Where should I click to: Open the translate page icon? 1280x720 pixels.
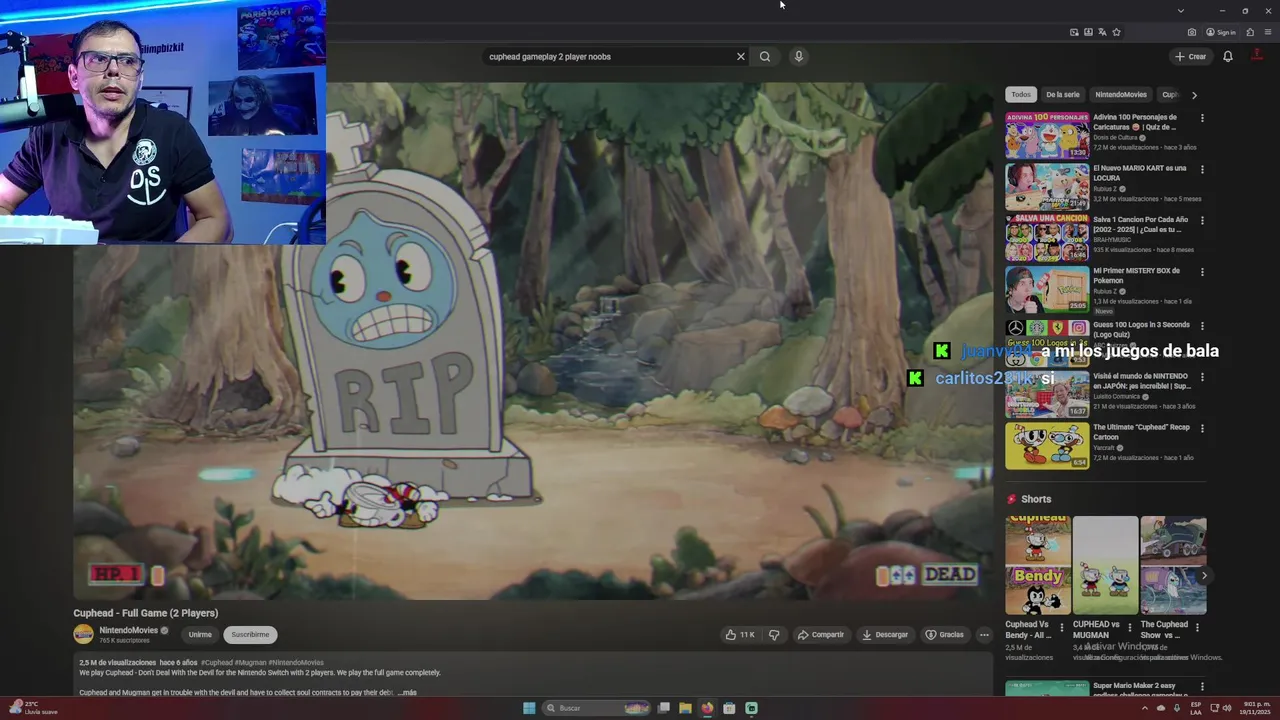point(1102,32)
